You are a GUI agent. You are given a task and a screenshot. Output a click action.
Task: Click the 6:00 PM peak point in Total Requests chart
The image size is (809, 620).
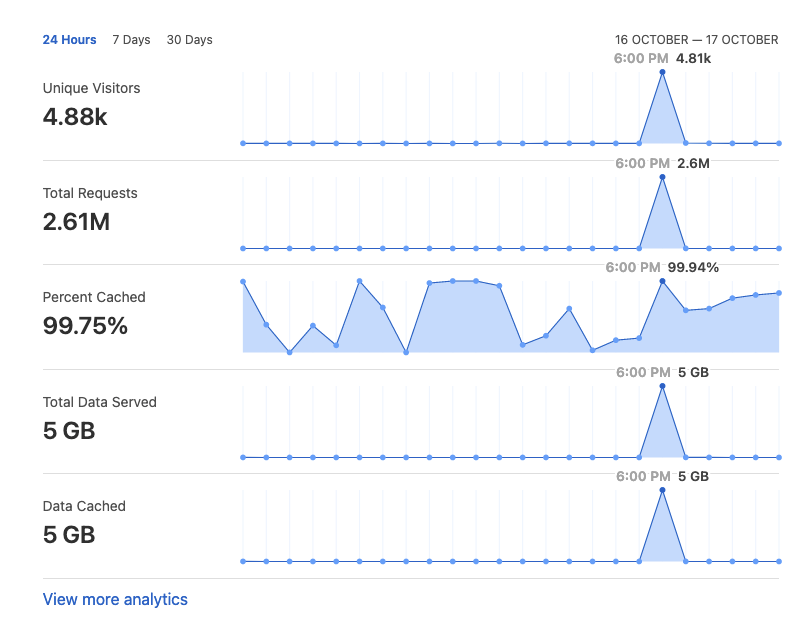pyautogui.click(x=662, y=177)
